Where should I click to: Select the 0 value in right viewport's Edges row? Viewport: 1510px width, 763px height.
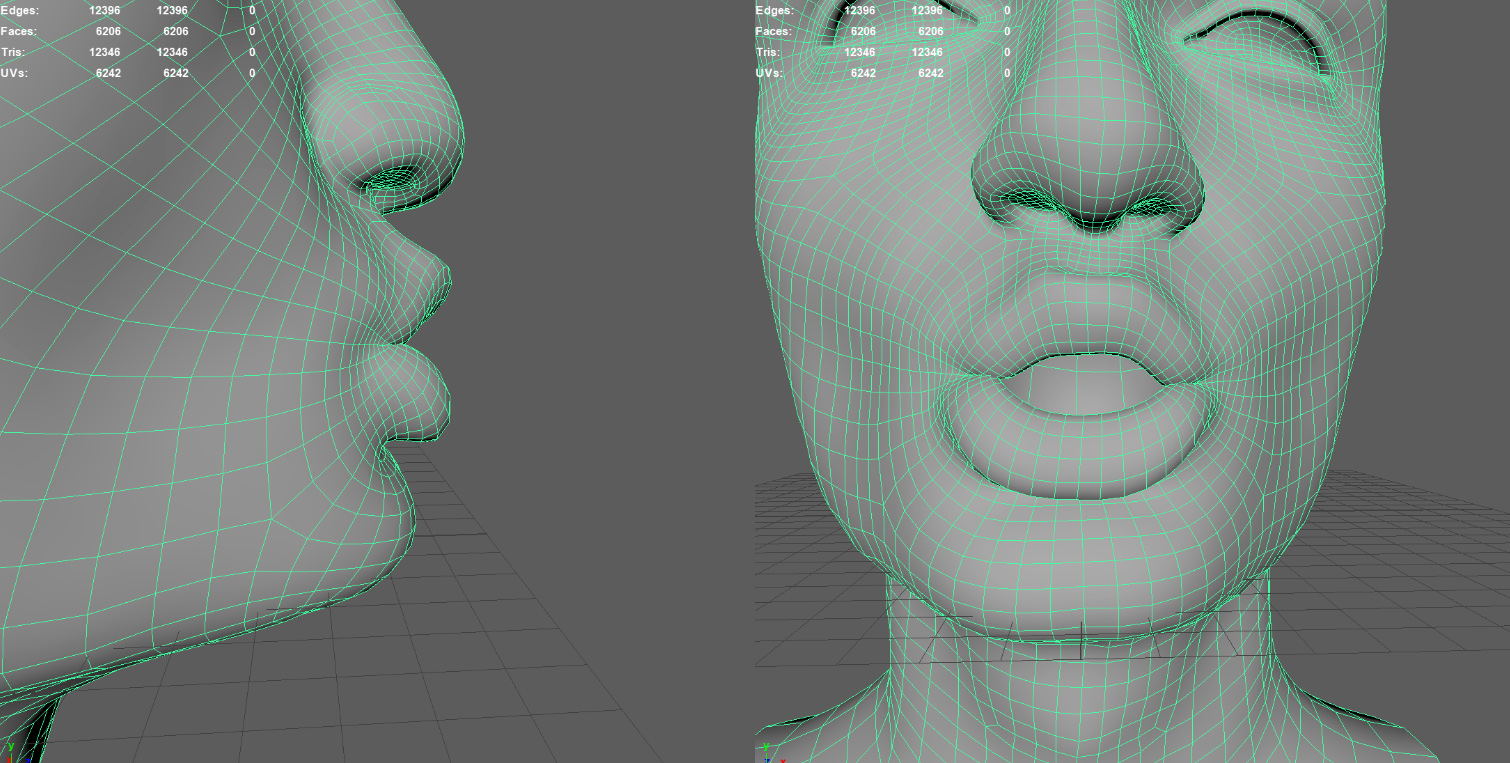point(1007,10)
